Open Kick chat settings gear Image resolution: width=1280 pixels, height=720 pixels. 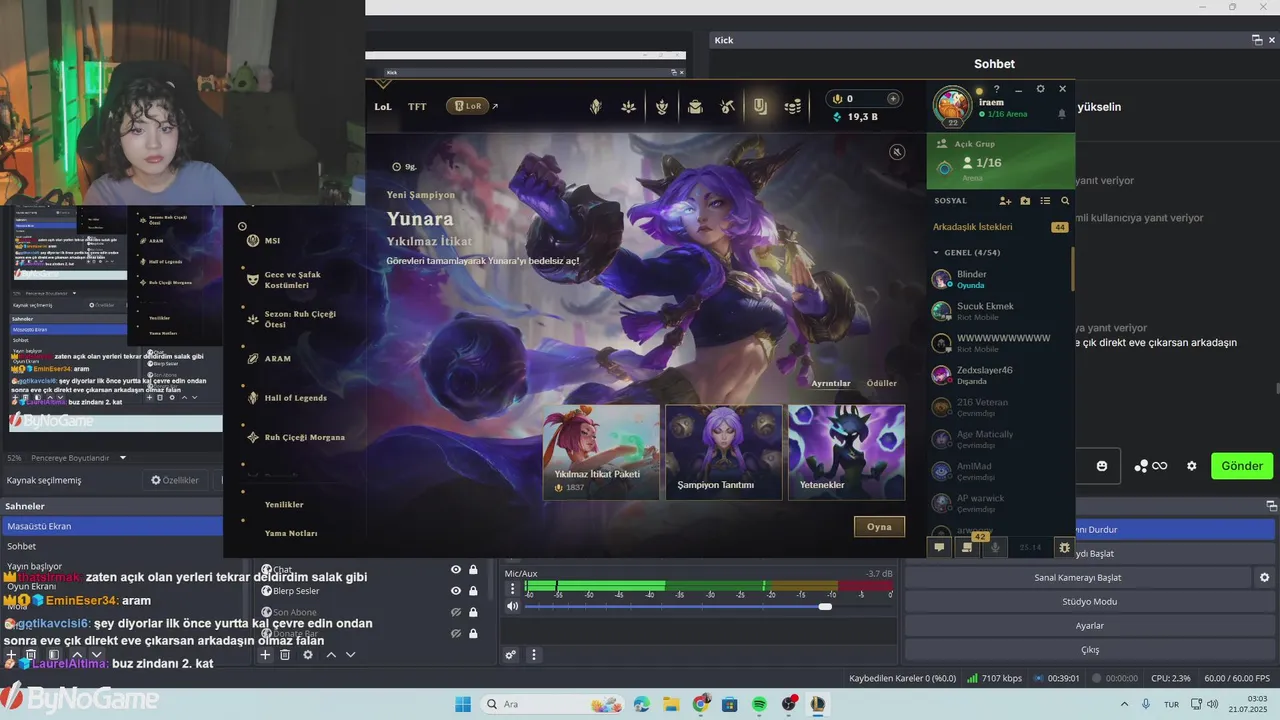(x=1191, y=466)
